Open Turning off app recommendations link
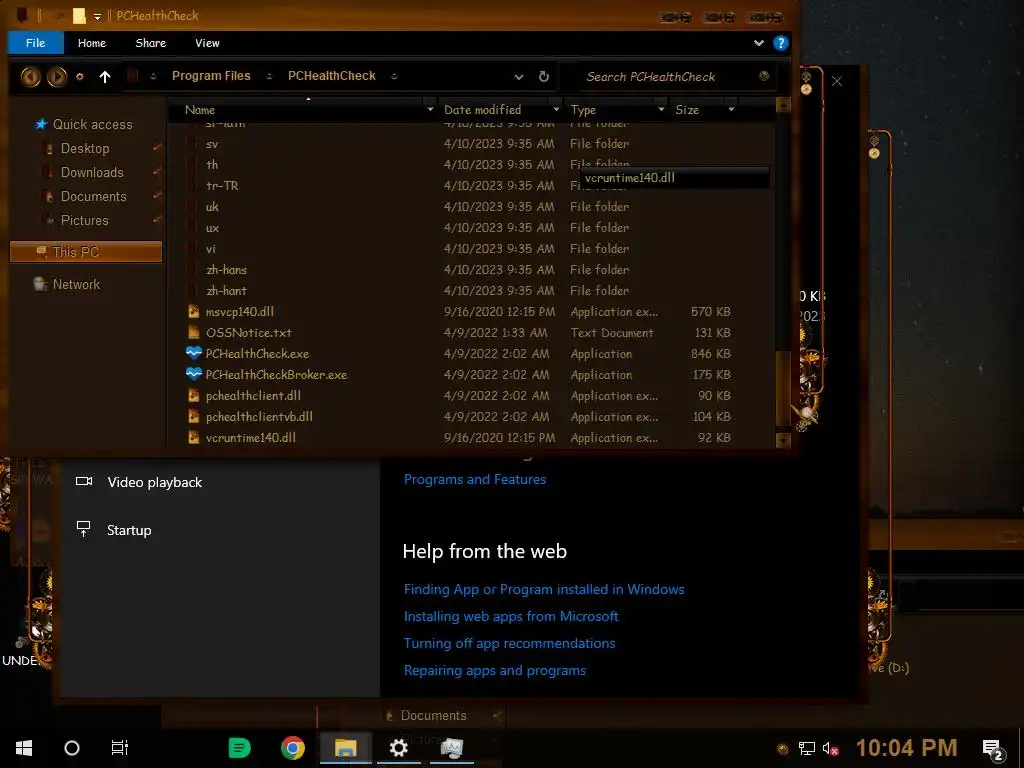Image resolution: width=1024 pixels, height=768 pixels. click(x=509, y=643)
